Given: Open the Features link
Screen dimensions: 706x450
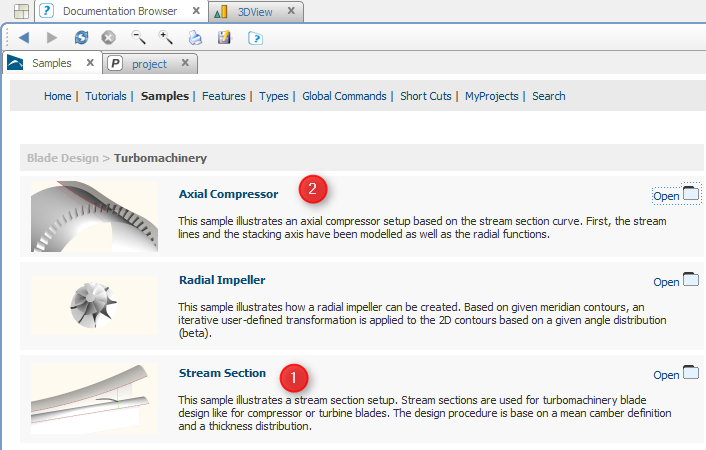Looking at the screenshot, I should 224,96.
